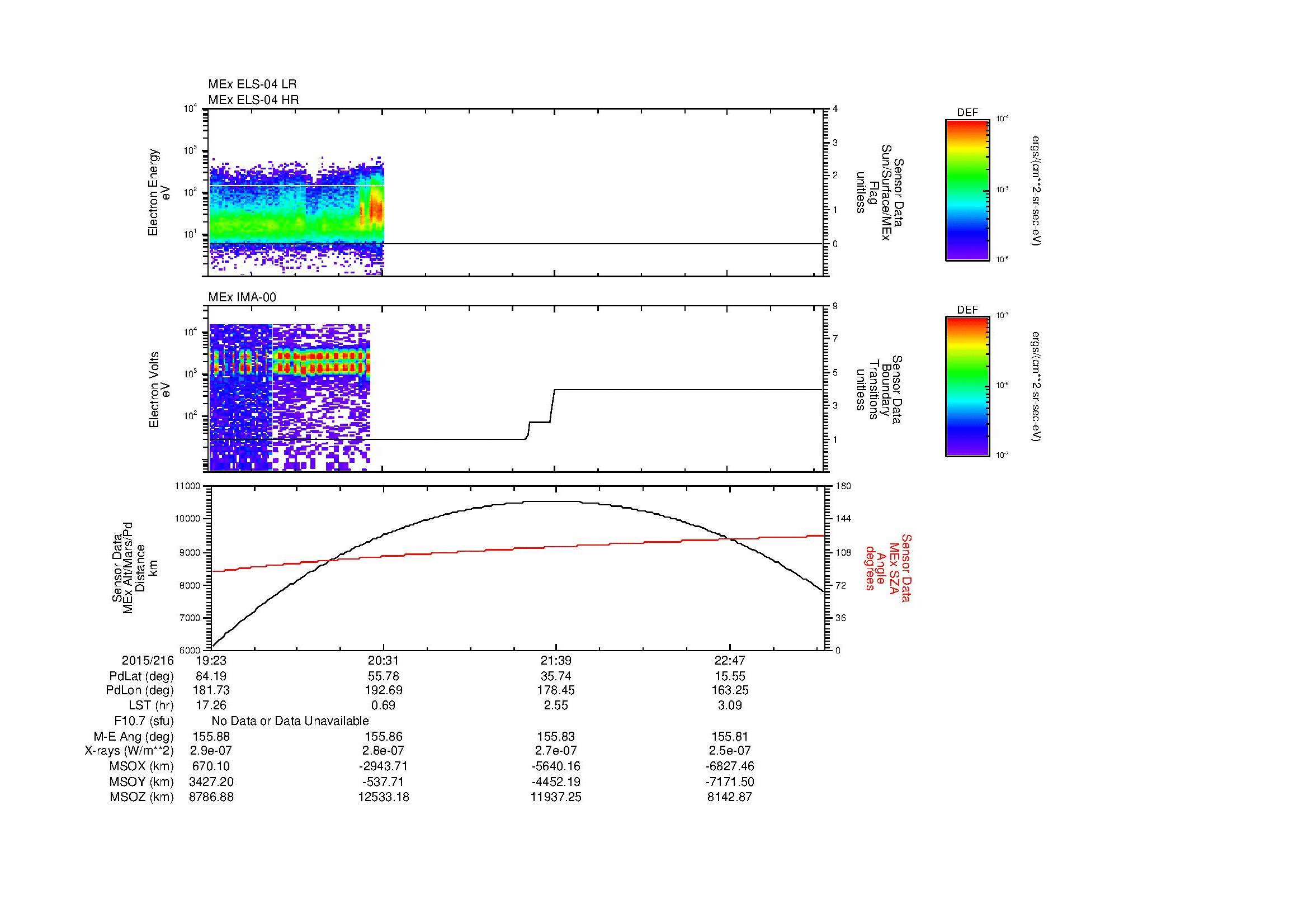Click the PdLat value 55.78

[384, 677]
